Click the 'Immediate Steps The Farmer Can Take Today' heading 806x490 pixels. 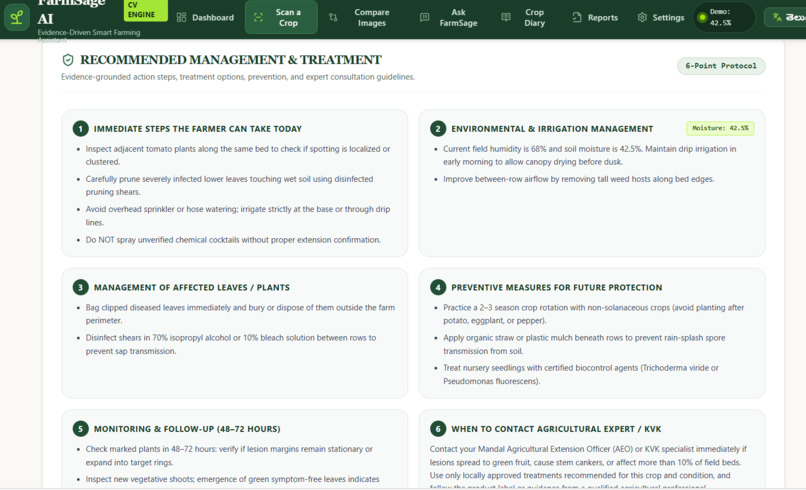pyautogui.click(x=197, y=129)
